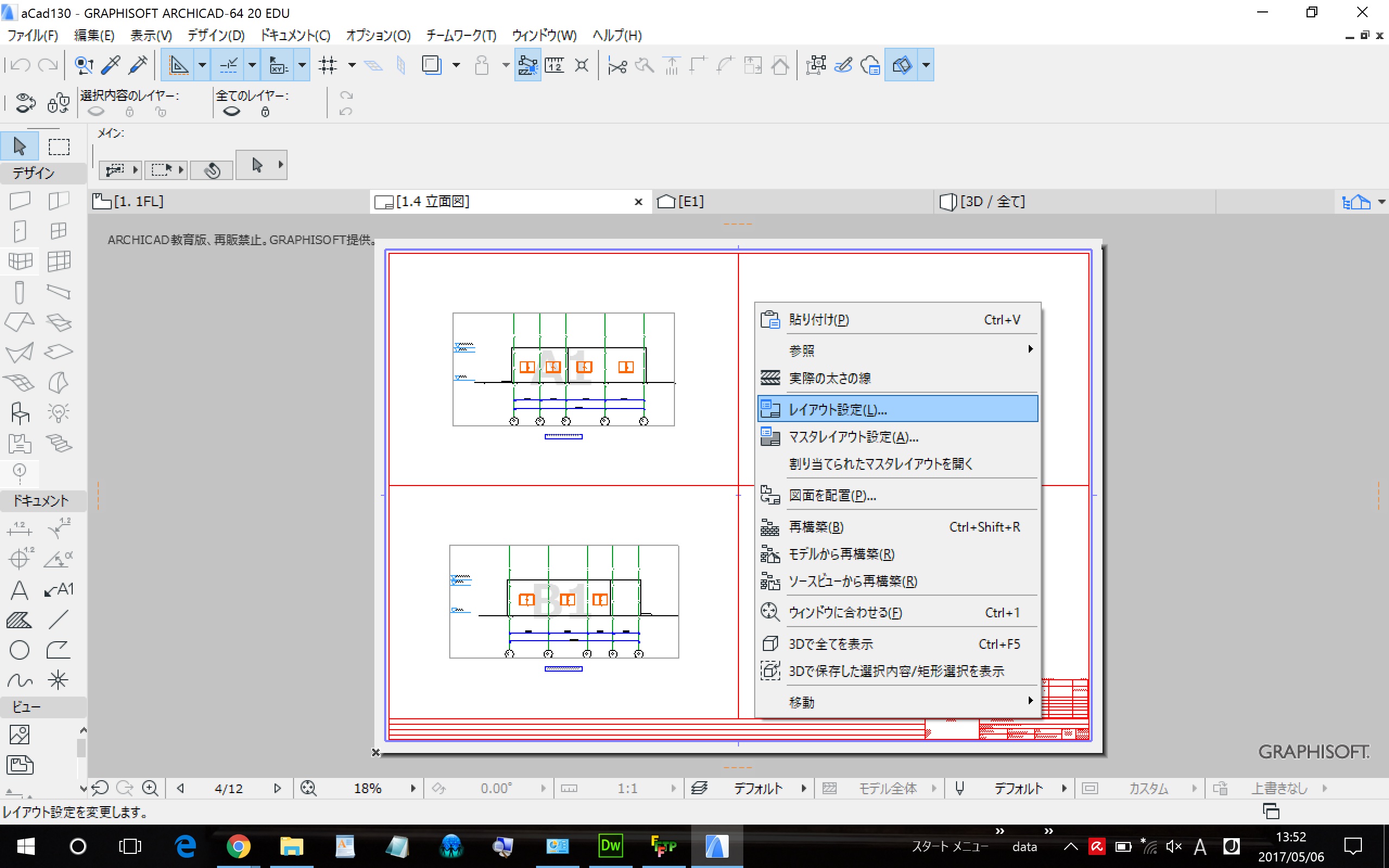The image size is (1389, 868).
Task: Select the Lamp tool in Design
Action: pos(59,413)
